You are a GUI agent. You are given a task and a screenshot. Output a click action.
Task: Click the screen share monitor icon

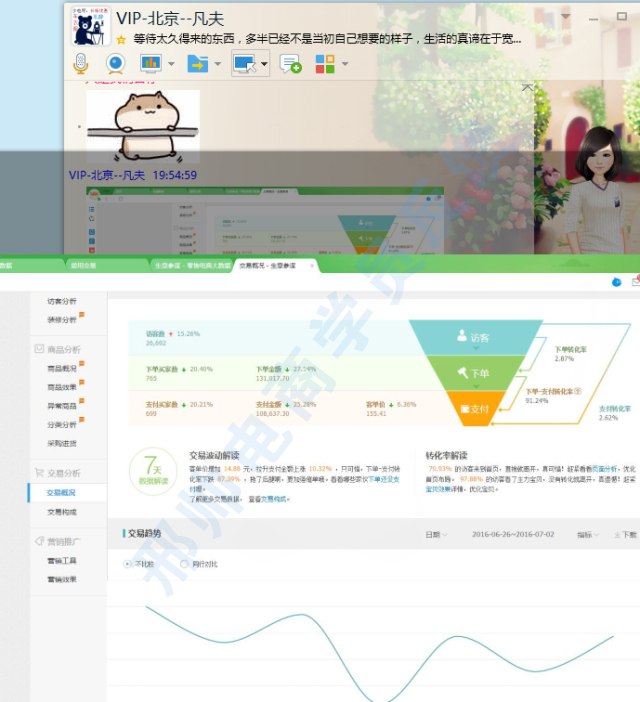tap(244, 63)
